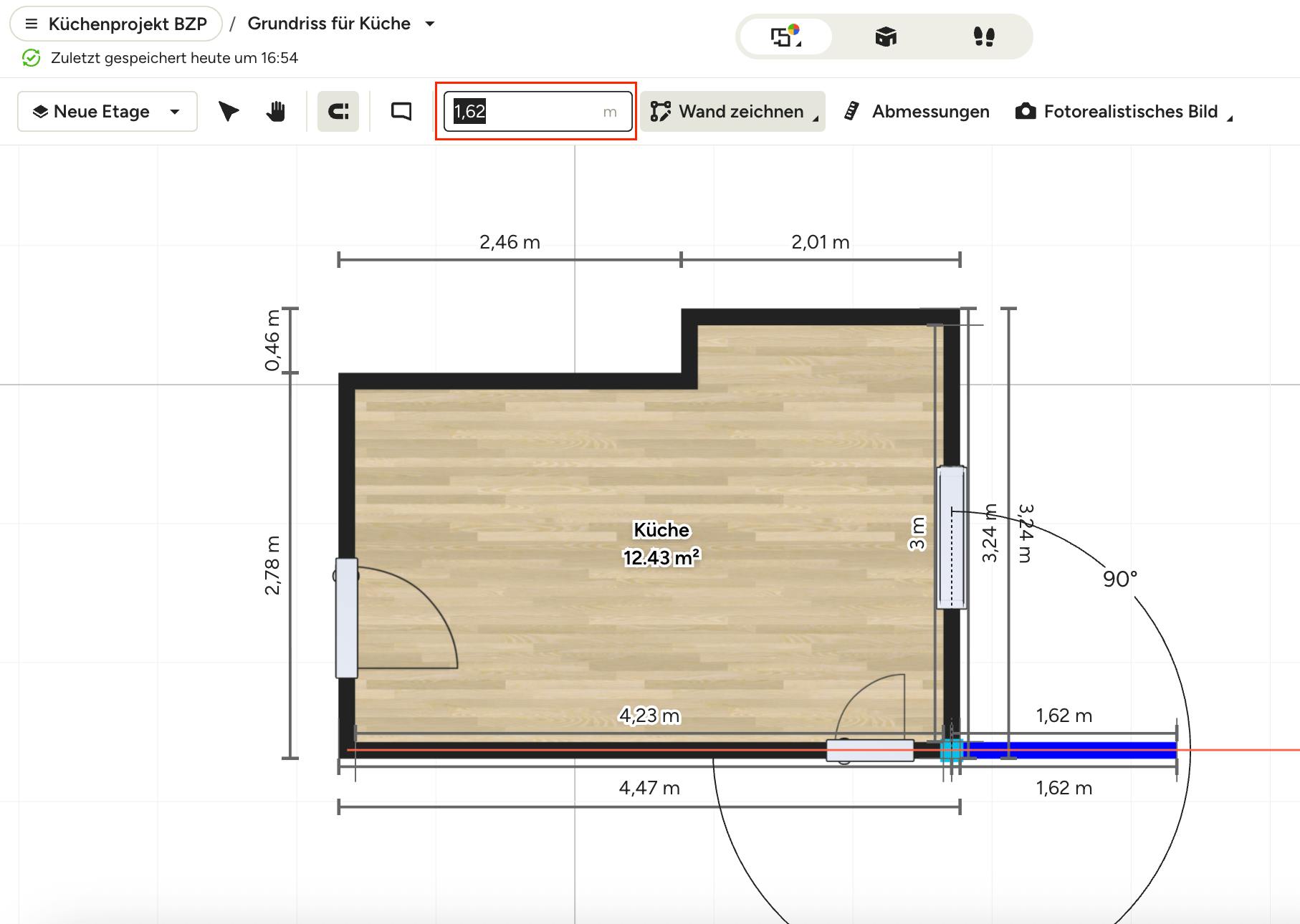This screenshot has width=1300, height=924.
Task: Click the rectangle room shape icon
Action: (401, 112)
